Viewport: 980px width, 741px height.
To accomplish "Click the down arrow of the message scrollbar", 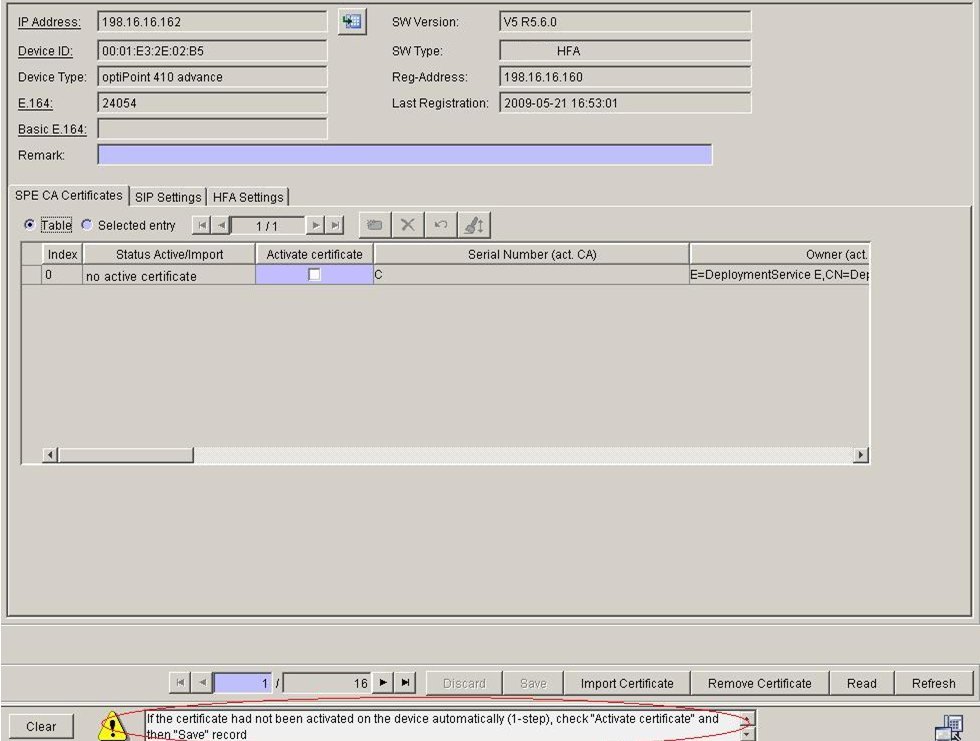I will [747, 734].
